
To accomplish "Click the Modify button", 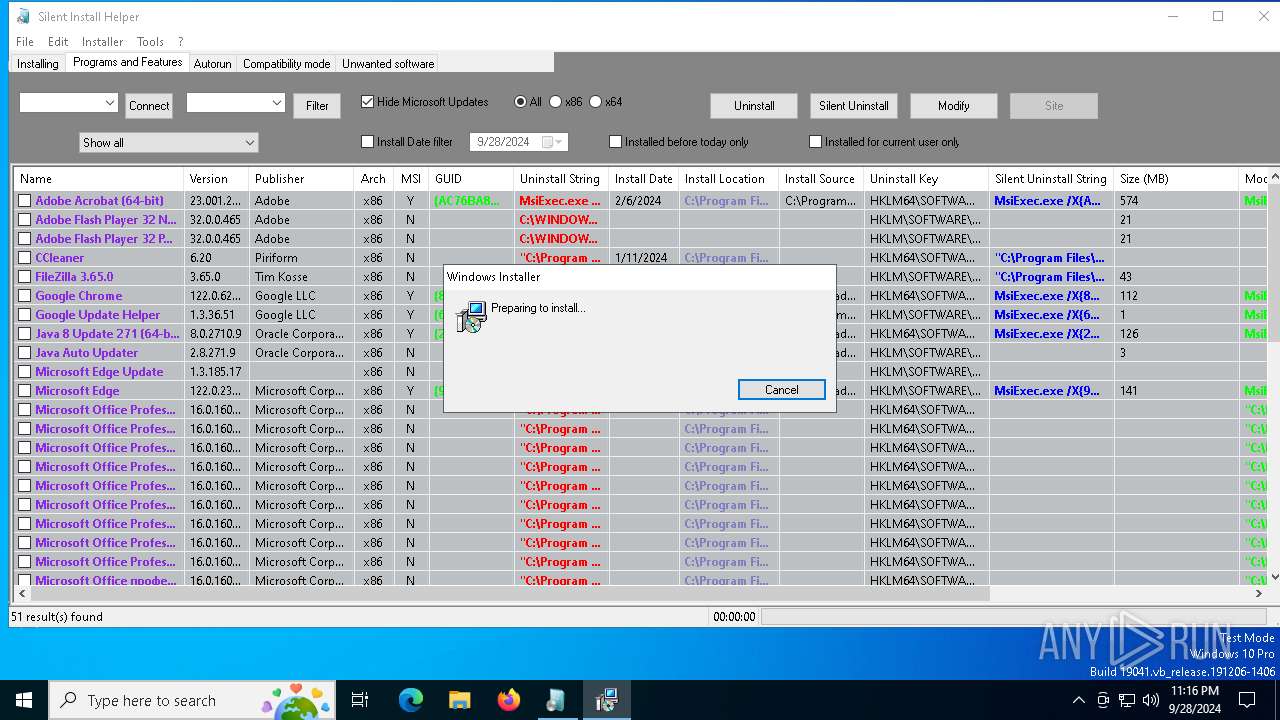I will [x=954, y=106].
